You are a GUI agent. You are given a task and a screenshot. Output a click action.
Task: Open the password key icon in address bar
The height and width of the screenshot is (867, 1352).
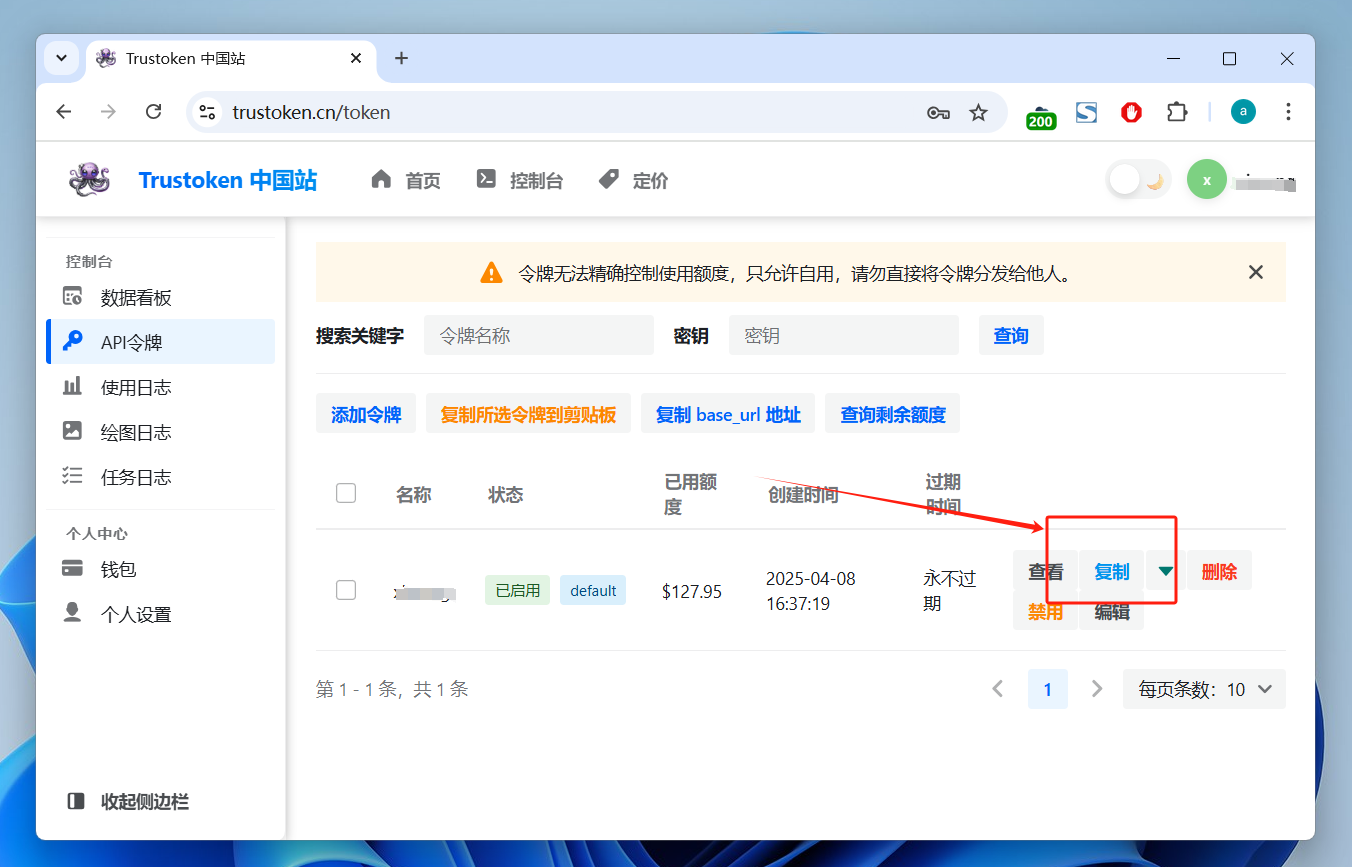pos(937,112)
